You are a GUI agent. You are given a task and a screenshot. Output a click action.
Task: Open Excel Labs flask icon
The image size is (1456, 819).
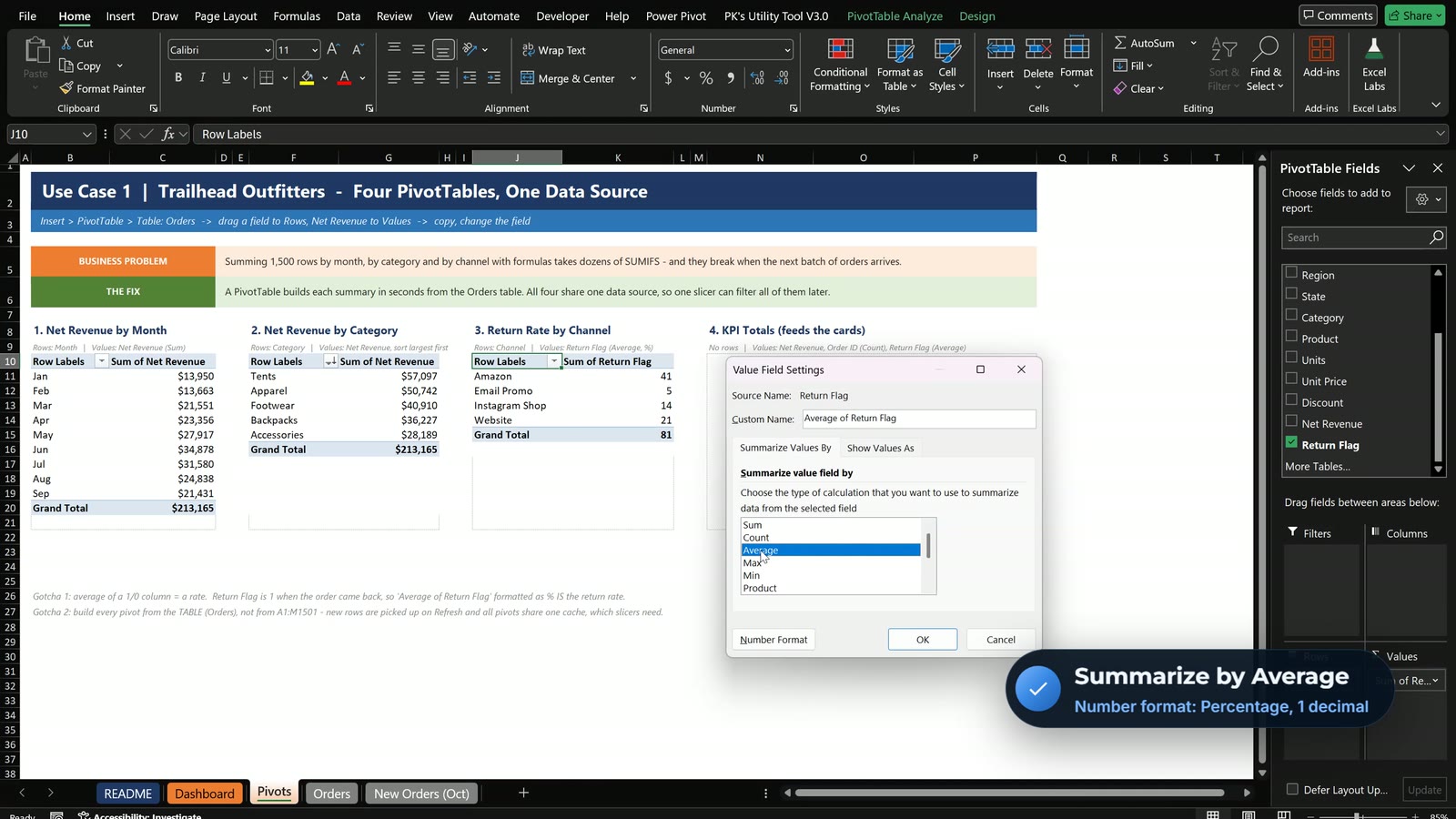click(x=1374, y=49)
